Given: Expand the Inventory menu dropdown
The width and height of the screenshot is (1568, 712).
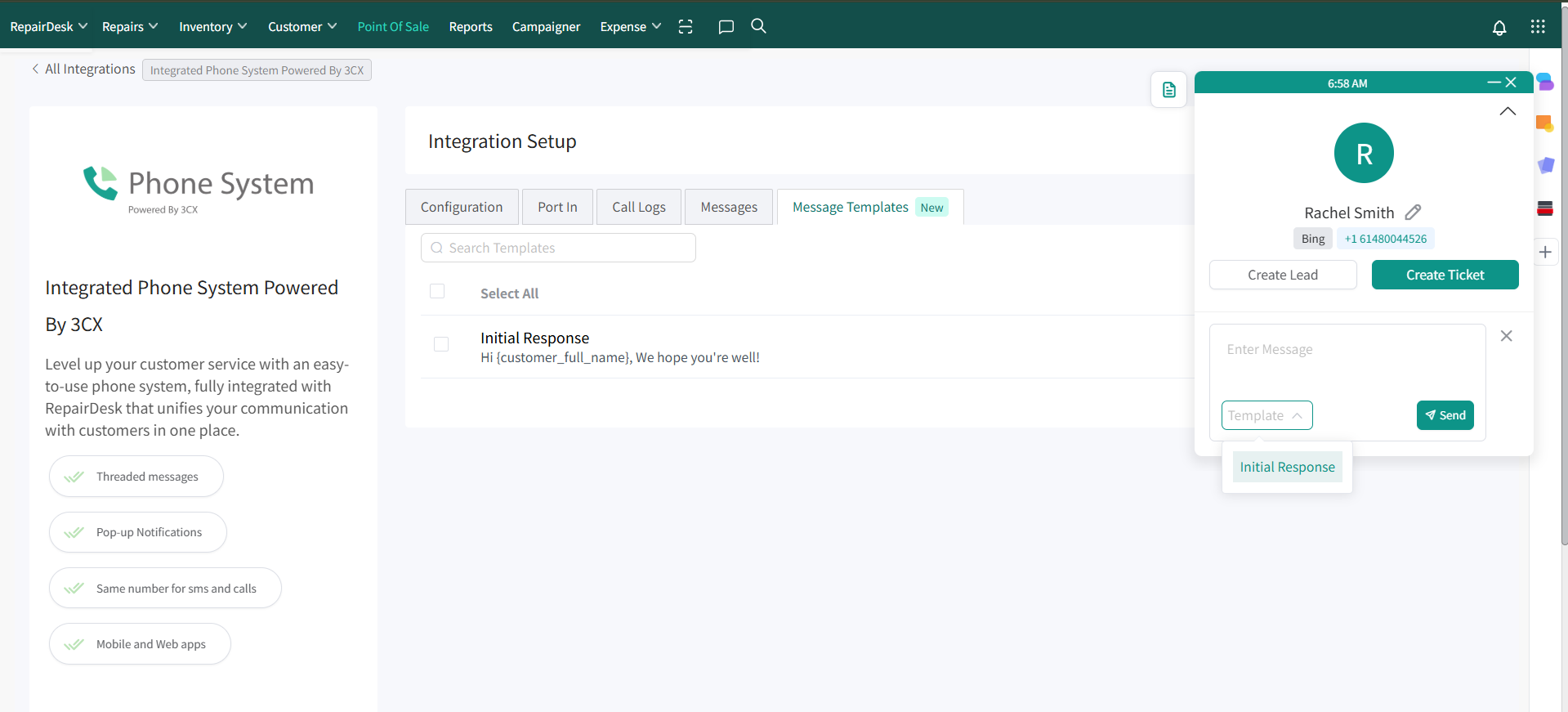Looking at the screenshot, I should pos(212,27).
